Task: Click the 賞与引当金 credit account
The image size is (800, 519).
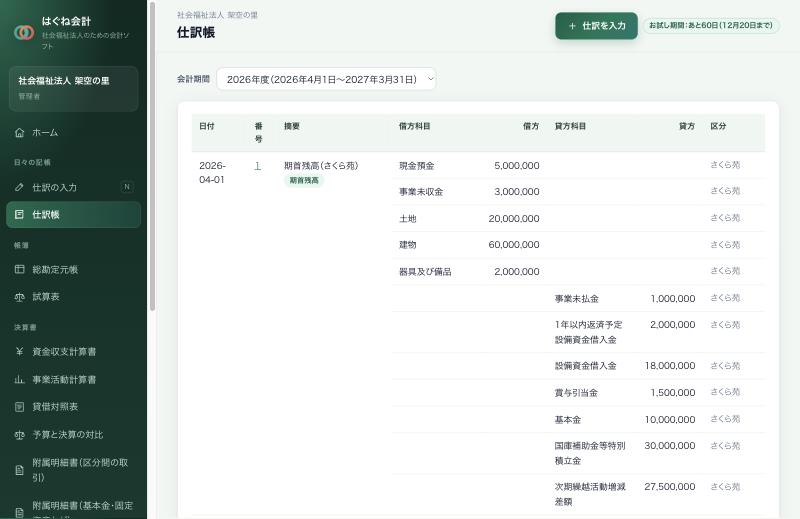Action: [x=576, y=393]
